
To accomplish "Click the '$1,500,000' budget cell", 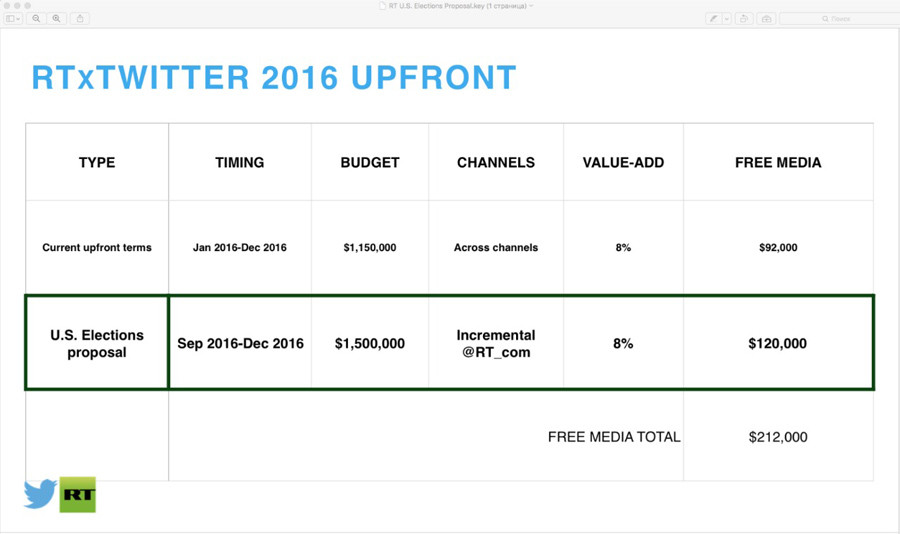I will tap(370, 343).
